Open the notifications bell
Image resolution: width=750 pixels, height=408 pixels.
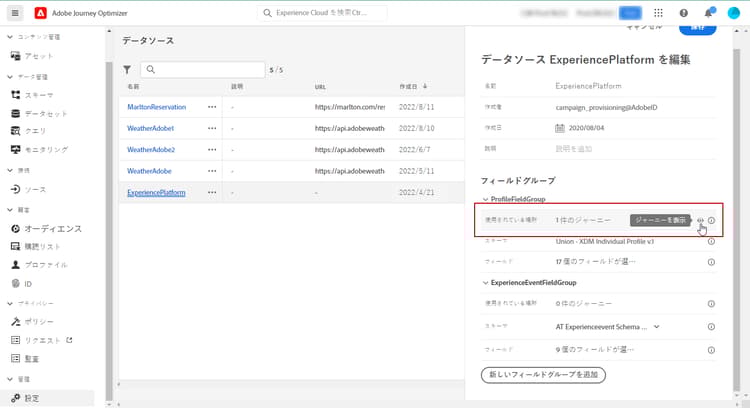[x=708, y=13]
